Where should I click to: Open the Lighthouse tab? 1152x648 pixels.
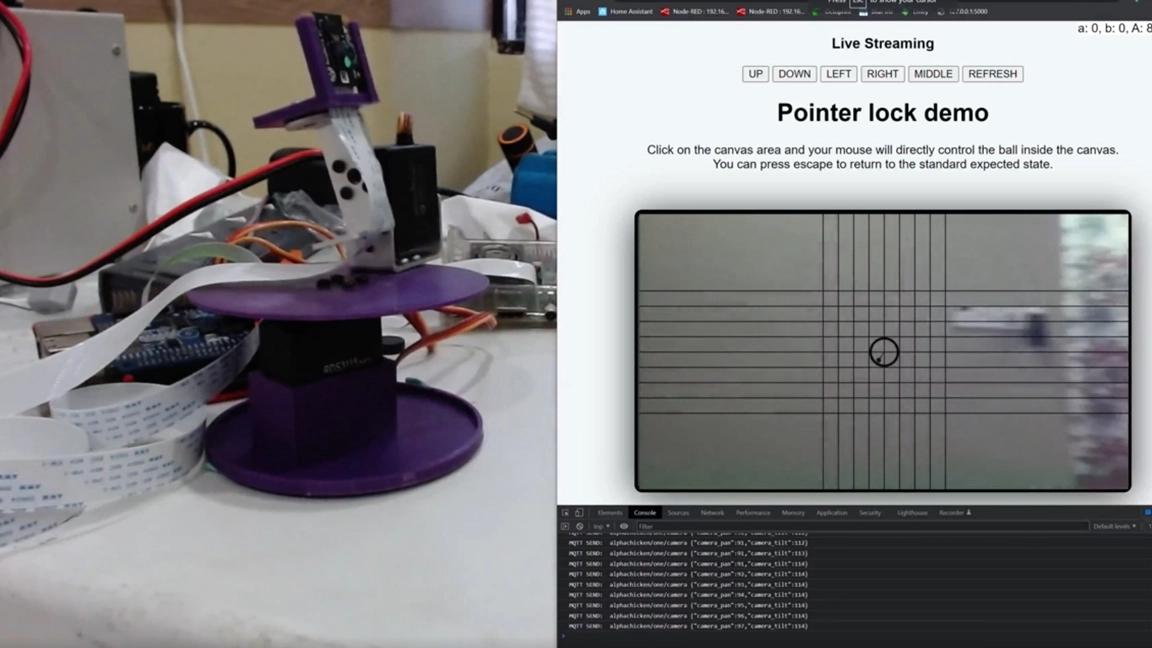[x=912, y=513]
